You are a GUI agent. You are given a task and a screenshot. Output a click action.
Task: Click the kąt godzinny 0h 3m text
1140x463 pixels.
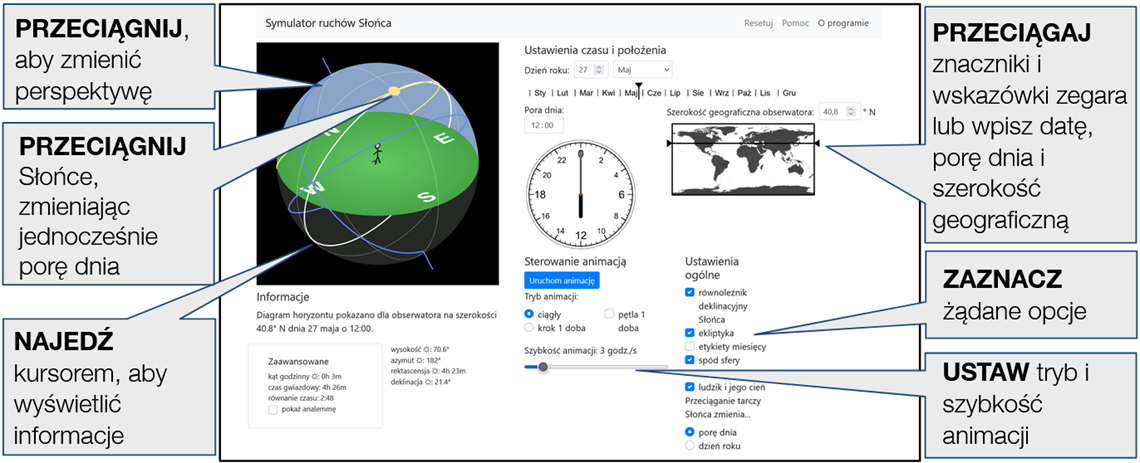click(x=307, y=377)
